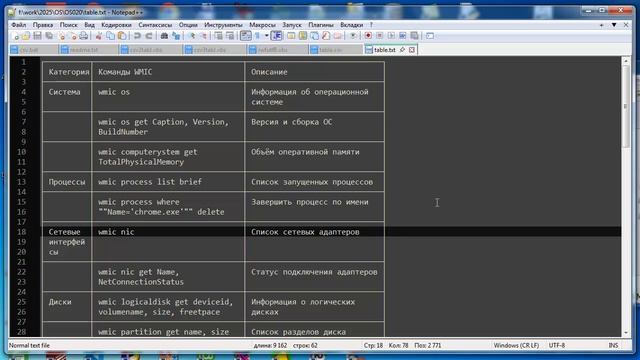Toggle show all characters icon
This screenshot has width=640, height=360.
pyautogui.click(x=258, y=36)
